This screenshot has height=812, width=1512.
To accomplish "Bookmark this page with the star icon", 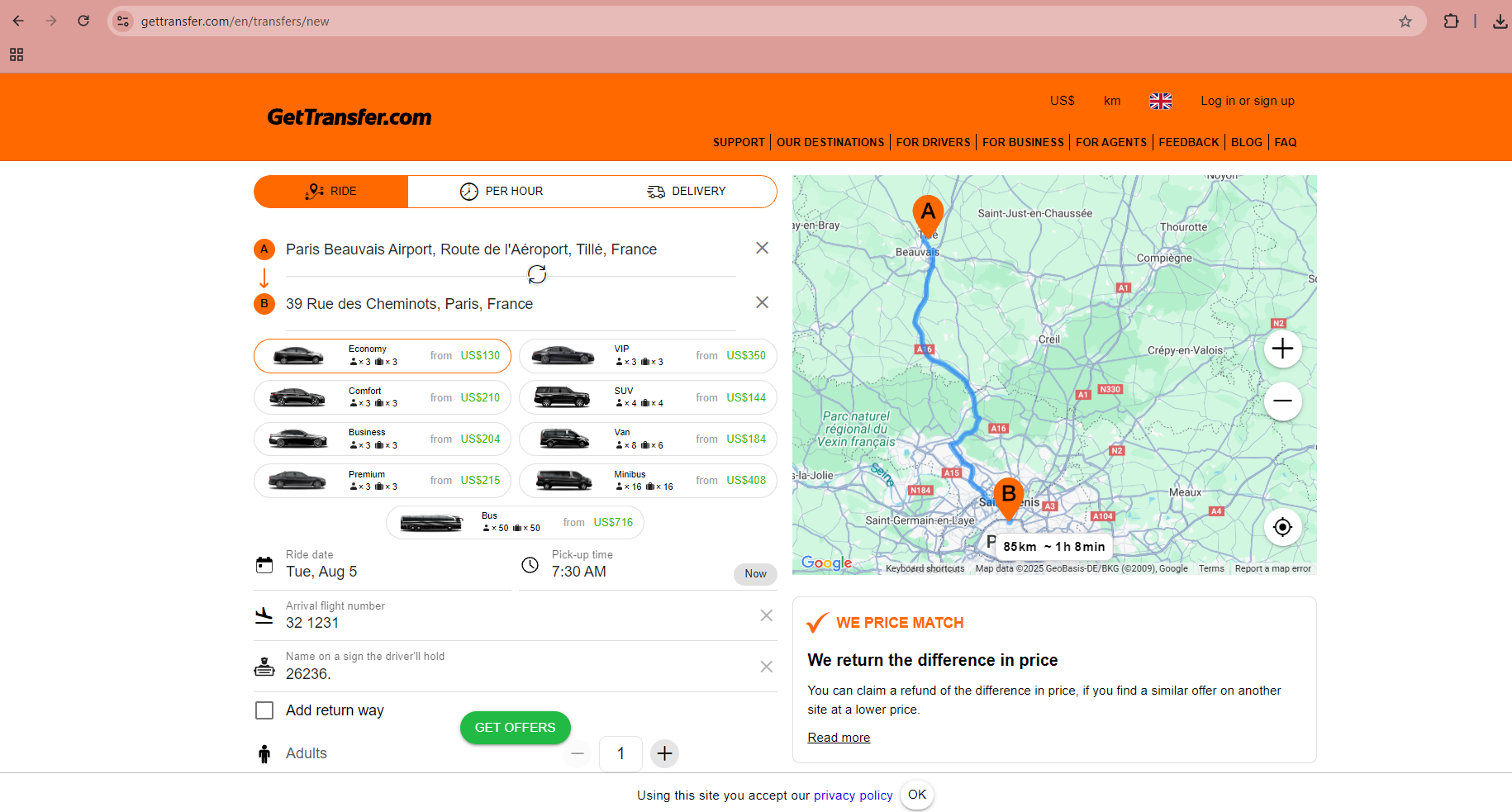I will click(1405, 21).
